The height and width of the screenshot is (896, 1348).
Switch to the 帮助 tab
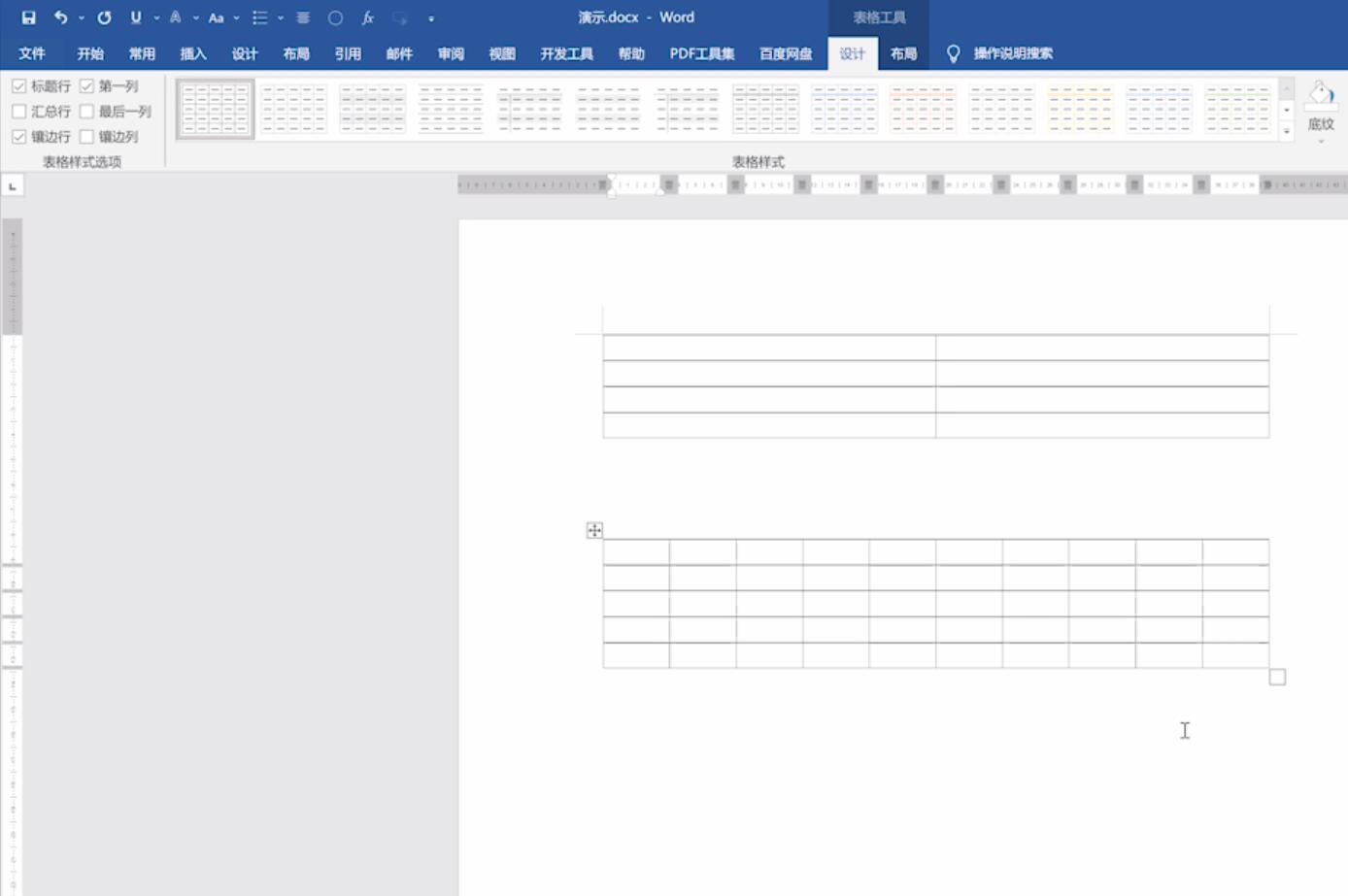[x=631, y=53]
